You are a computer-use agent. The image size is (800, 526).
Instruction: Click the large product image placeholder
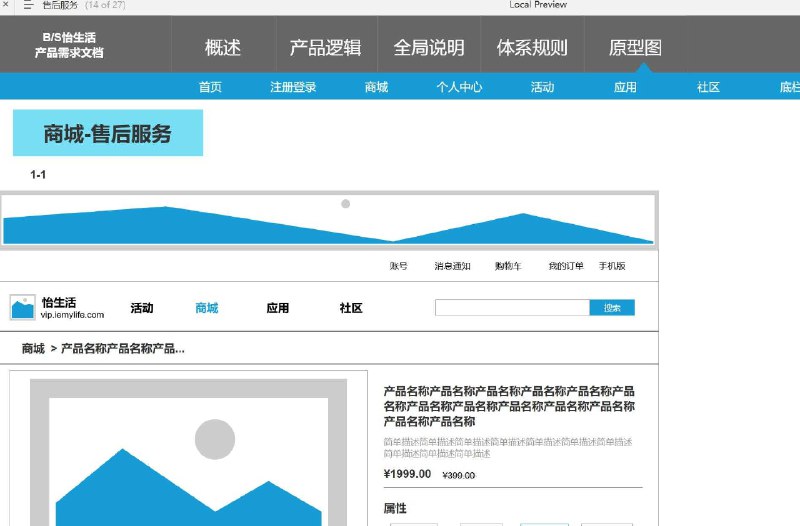pos(188,453)
